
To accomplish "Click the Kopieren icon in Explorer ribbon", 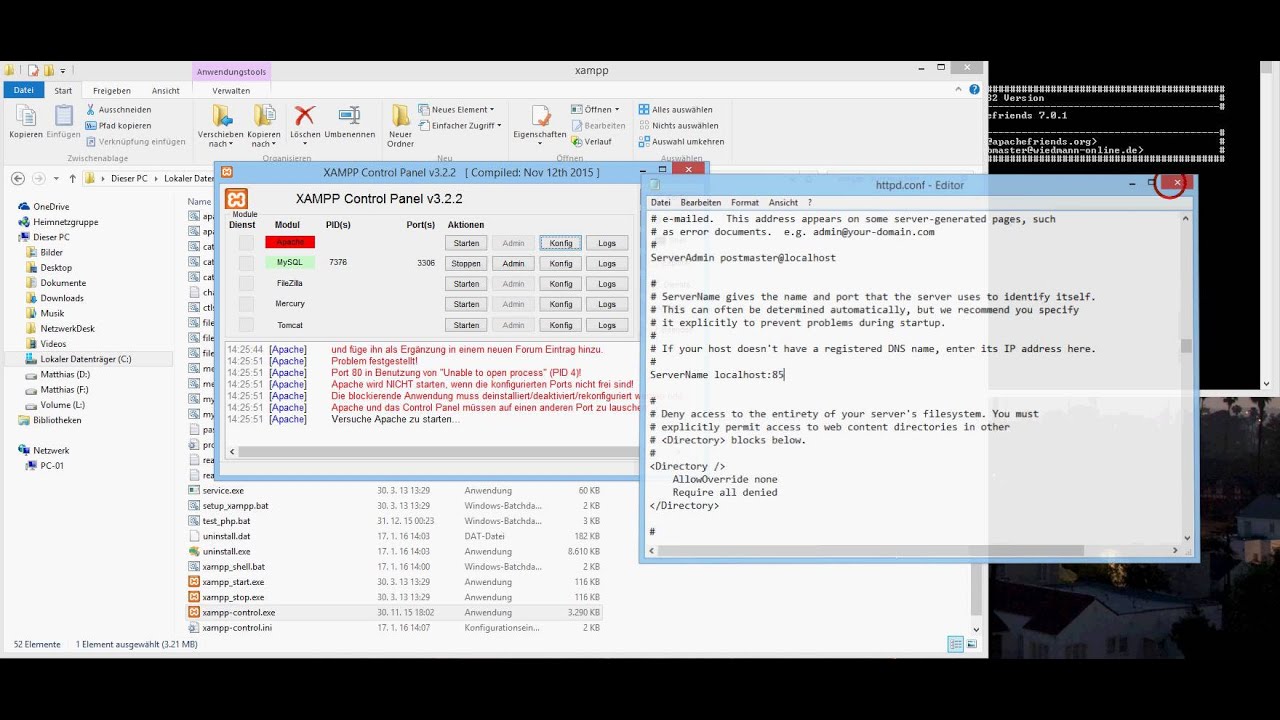I will [25, 116].
